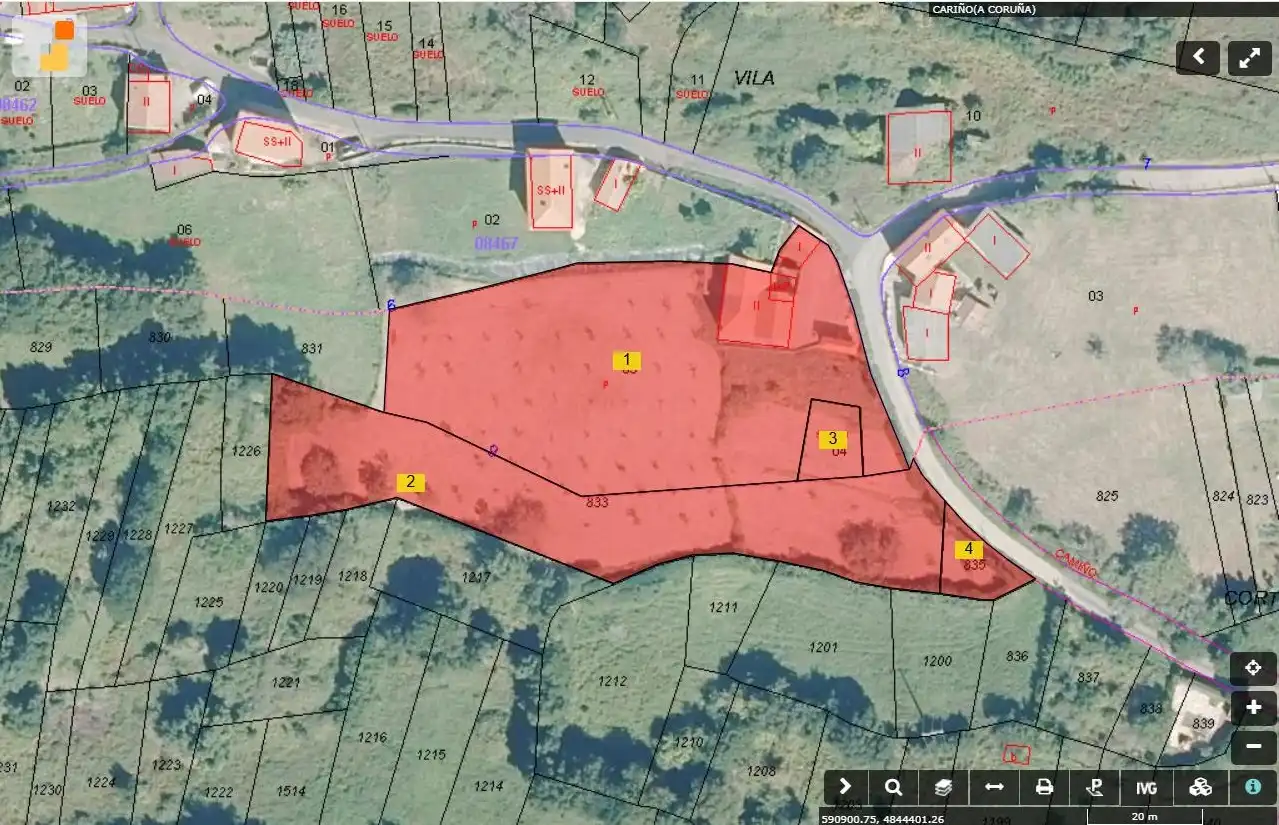Select parcel marker number 2
1279x825 pixels.
411,482
